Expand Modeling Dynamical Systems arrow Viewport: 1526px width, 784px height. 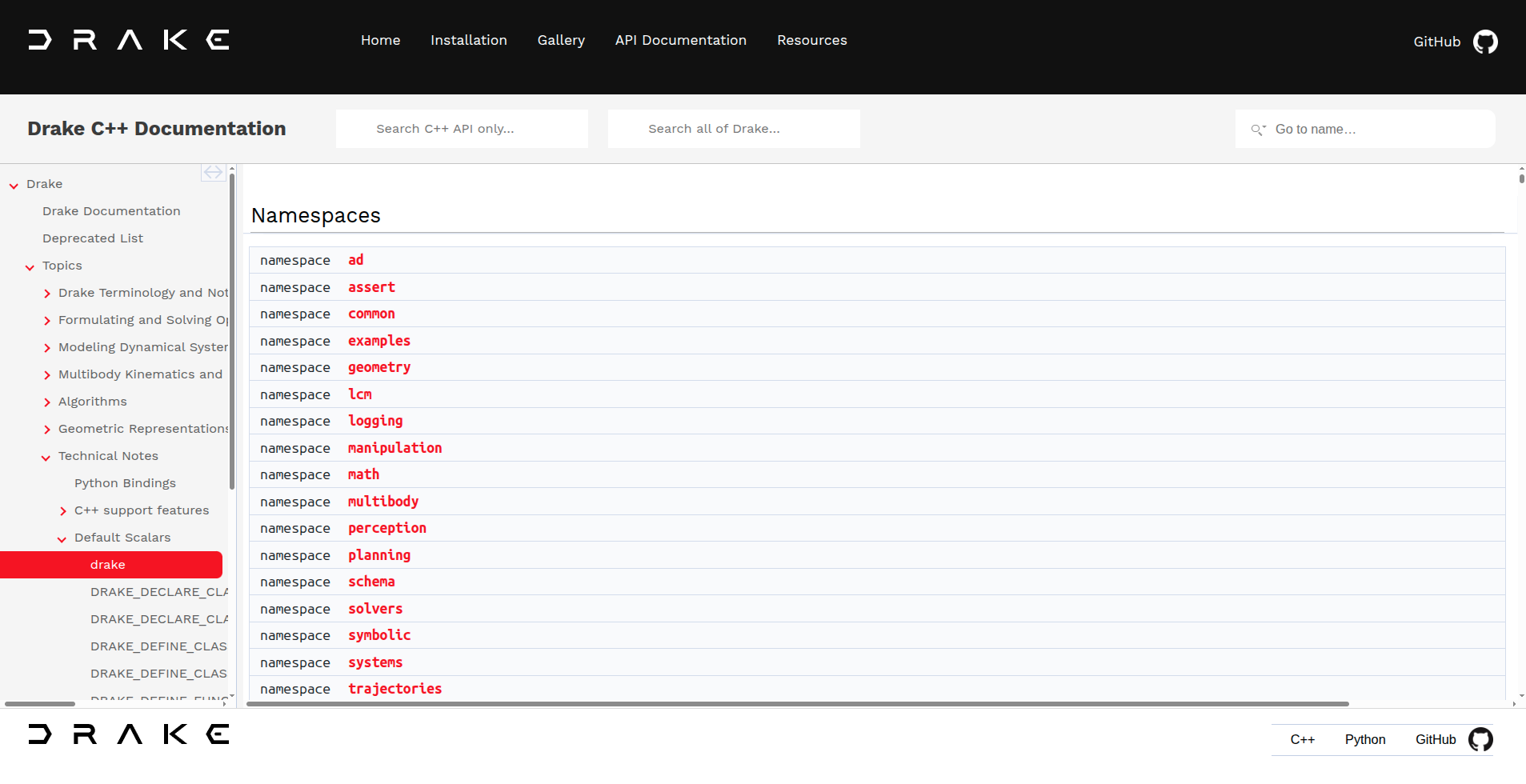[47, 348]
